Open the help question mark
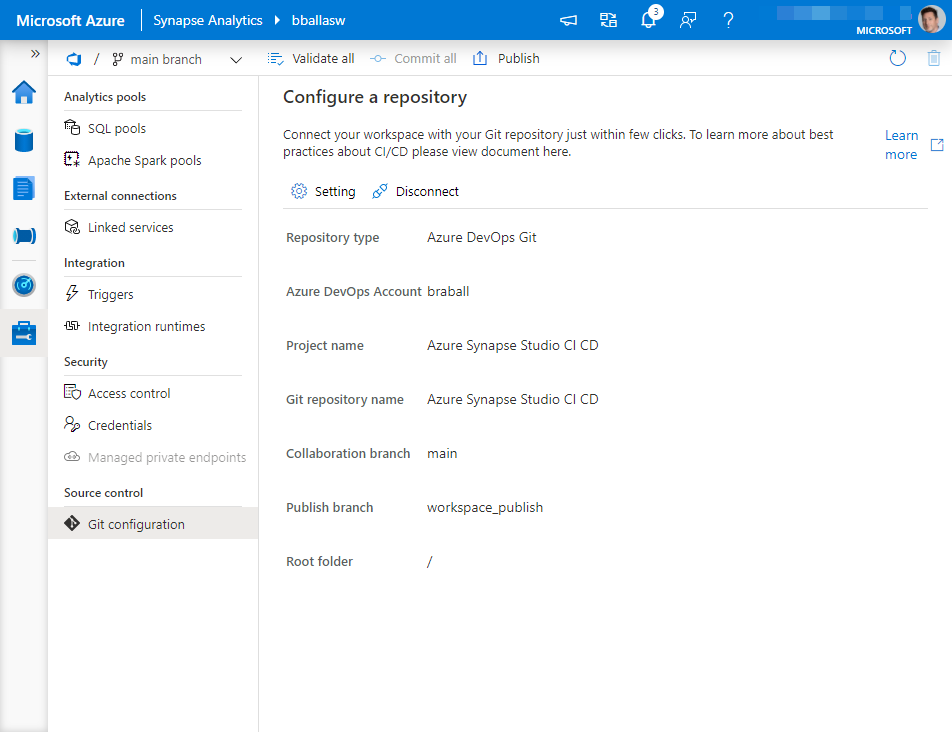 (x=728, y=20)
